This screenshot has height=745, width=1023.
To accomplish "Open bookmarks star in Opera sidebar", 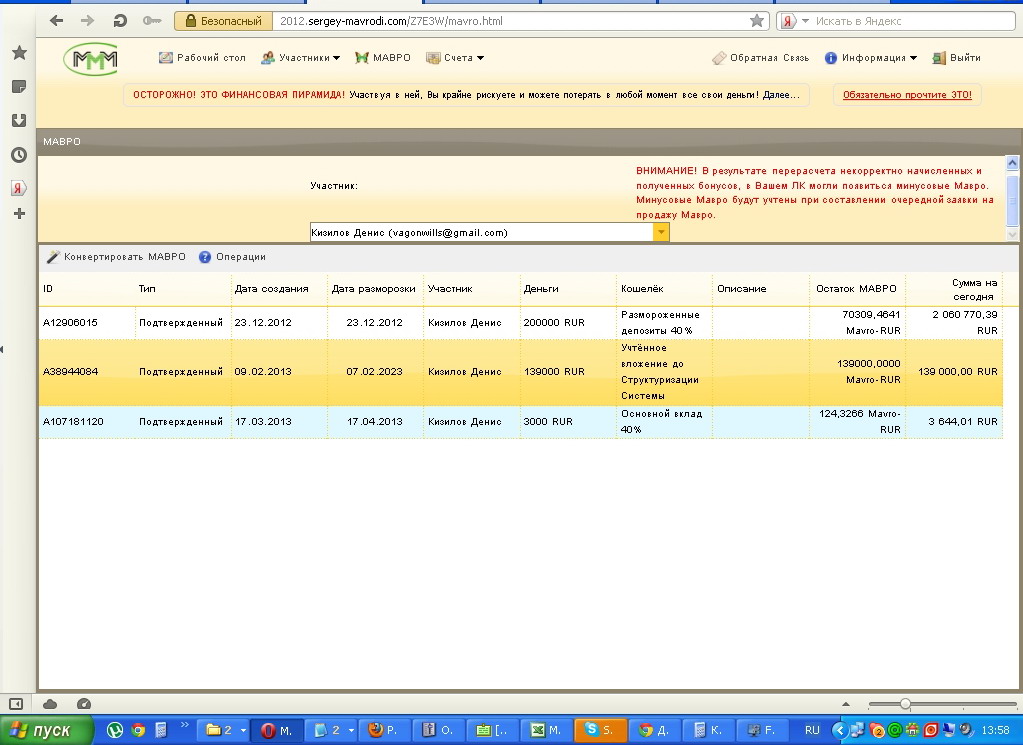I will coord(19,52).
